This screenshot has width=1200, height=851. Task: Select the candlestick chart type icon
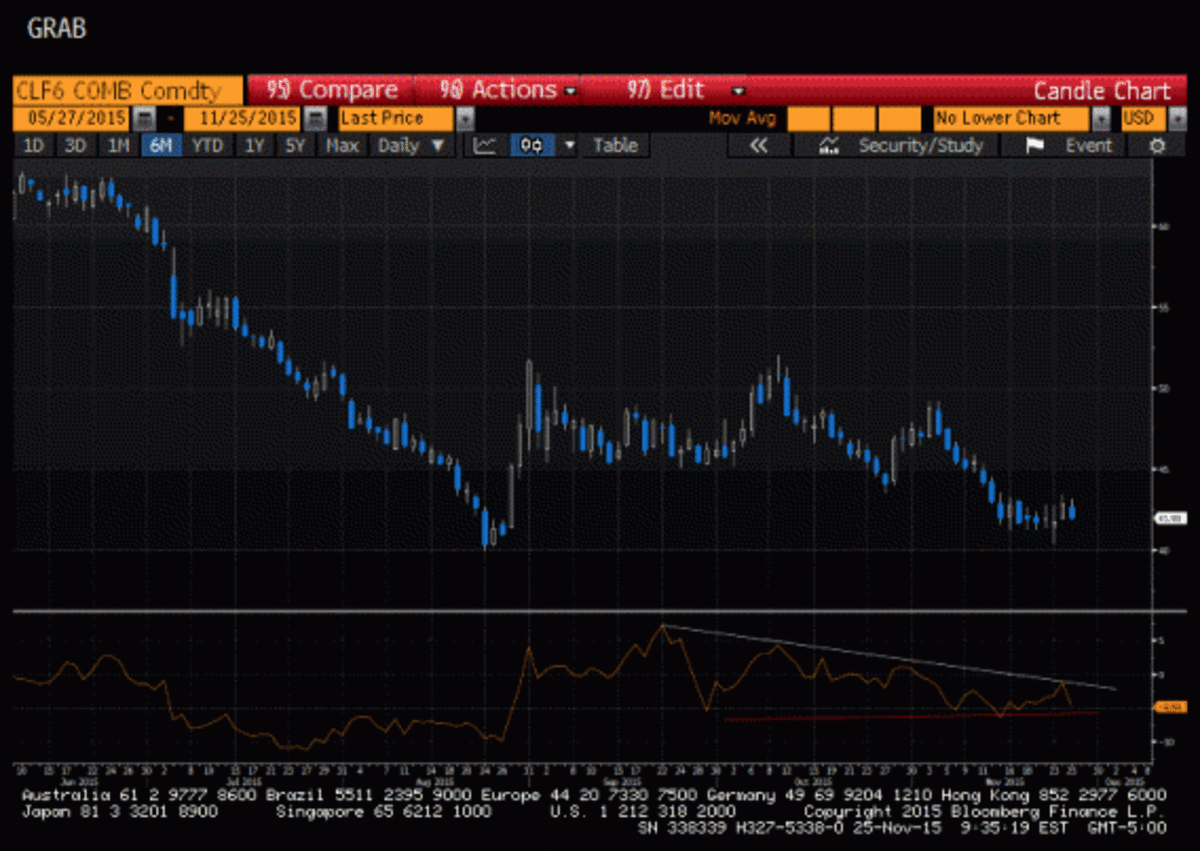(x=532, y=146)
